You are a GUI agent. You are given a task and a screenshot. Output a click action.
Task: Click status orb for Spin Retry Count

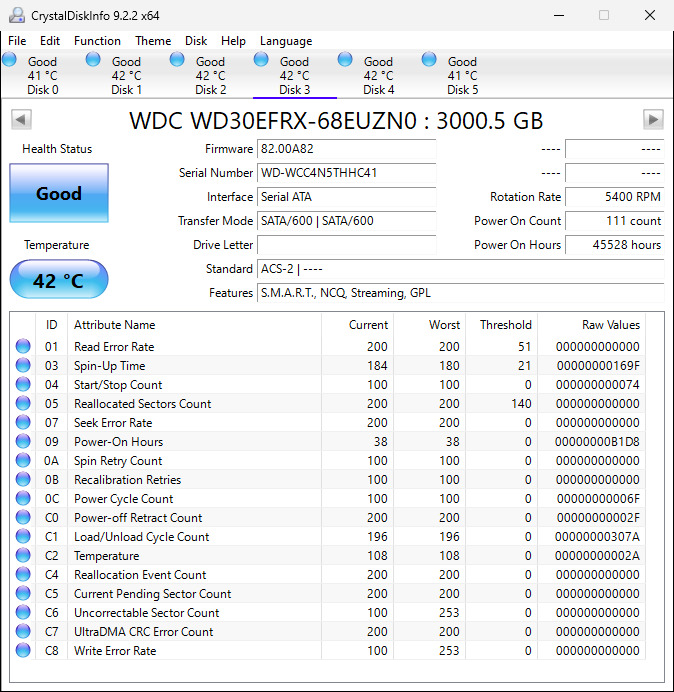(x=23, y=460)
